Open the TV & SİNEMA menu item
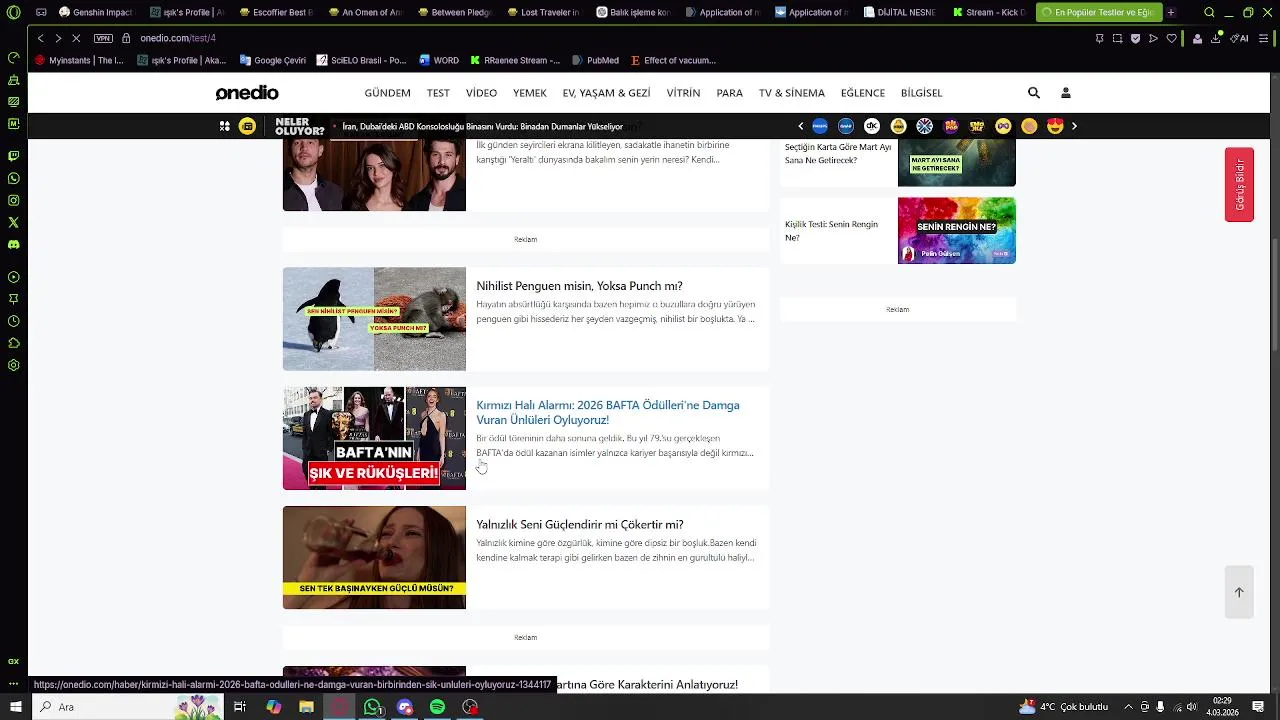The image size is (1280, 720). click(x=792, y=93)
